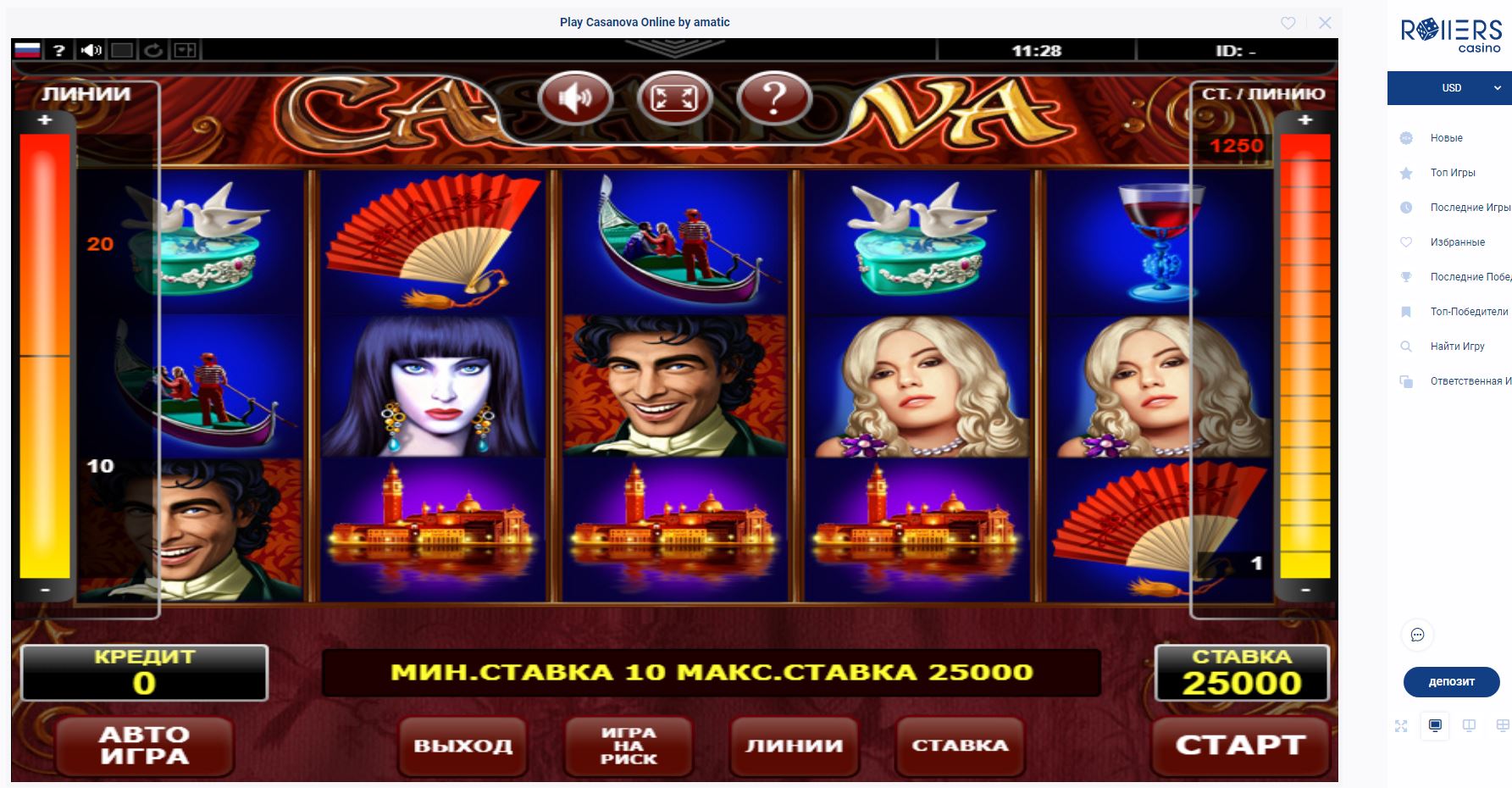Select single-screen monitor view mode
This screenshot has width=1512, height=788.
(x=1435, y=725)
